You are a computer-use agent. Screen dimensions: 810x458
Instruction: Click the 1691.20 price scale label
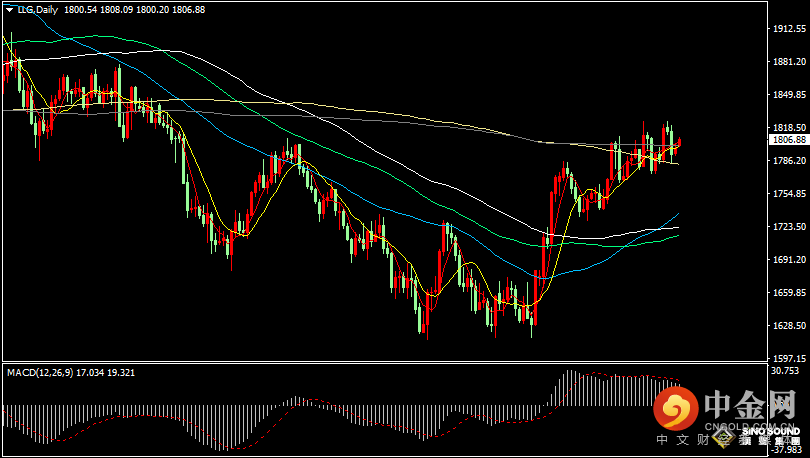tap(789, 260)
